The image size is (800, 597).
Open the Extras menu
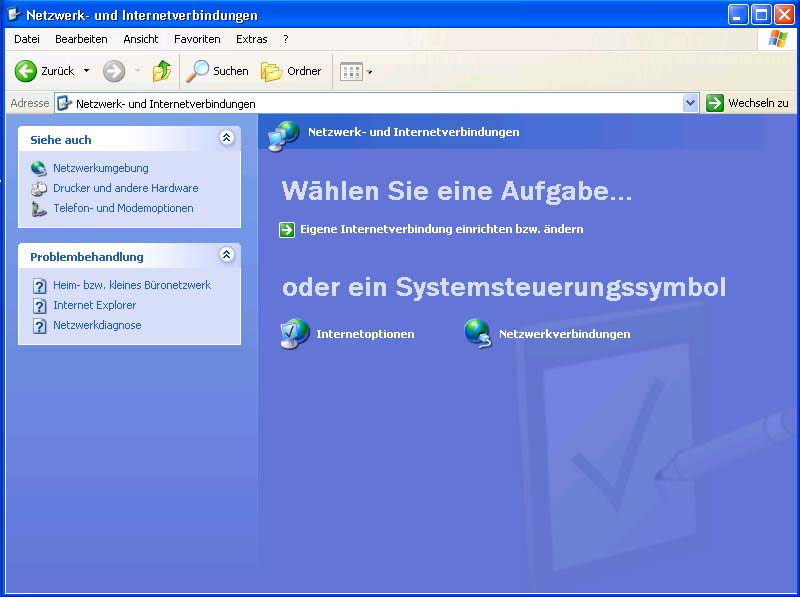[x=252, y=39]
